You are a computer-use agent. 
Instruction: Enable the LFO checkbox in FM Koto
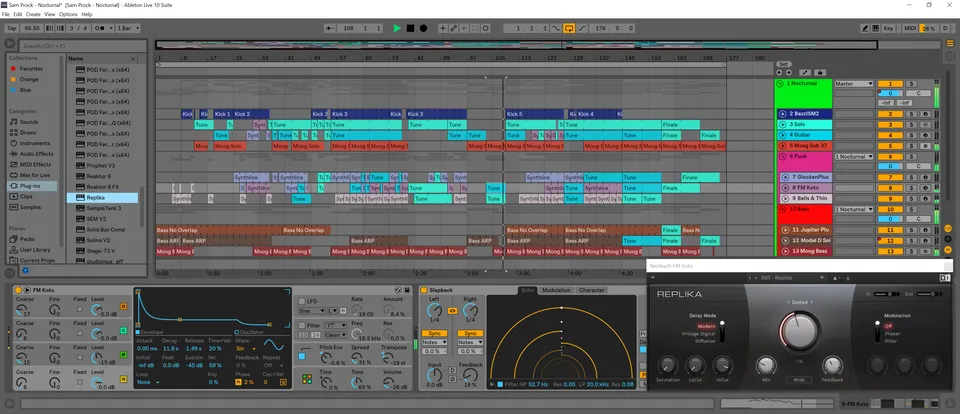point(302,301)
